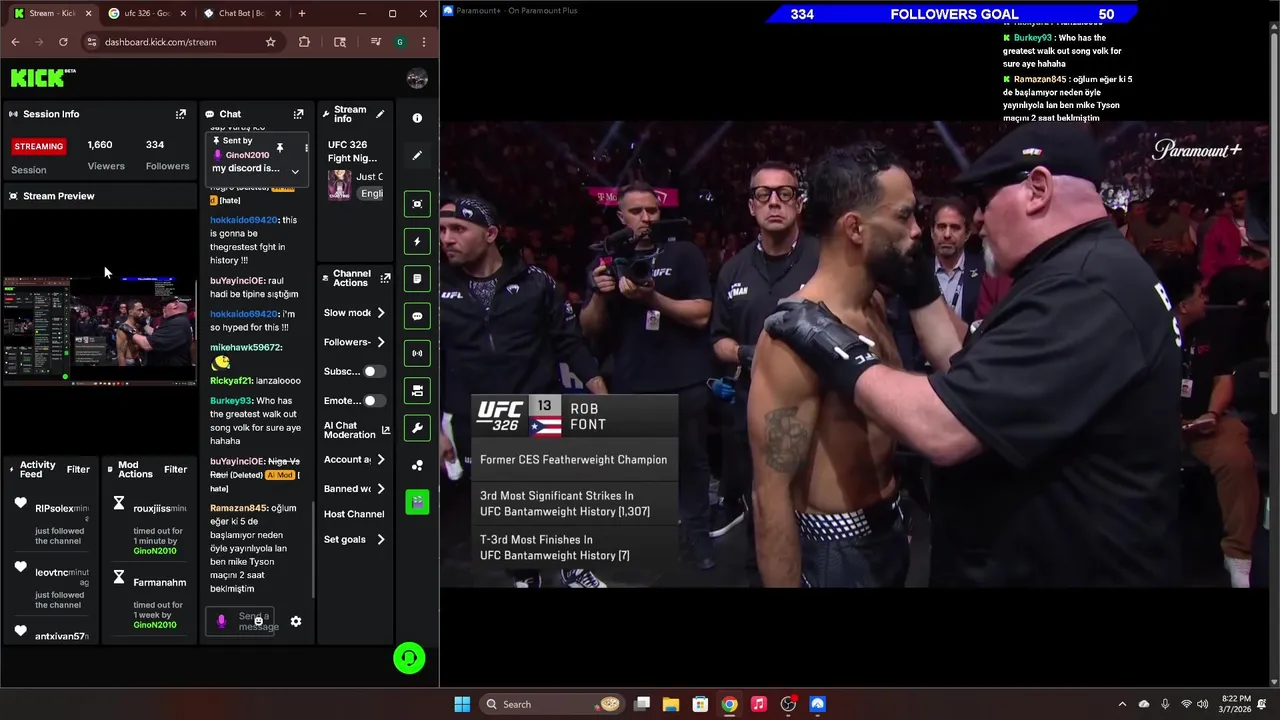Click Ramazan845 username in chat panel
The width and height of the screenshot is (1280, 720).
click(x=238, y=508)
